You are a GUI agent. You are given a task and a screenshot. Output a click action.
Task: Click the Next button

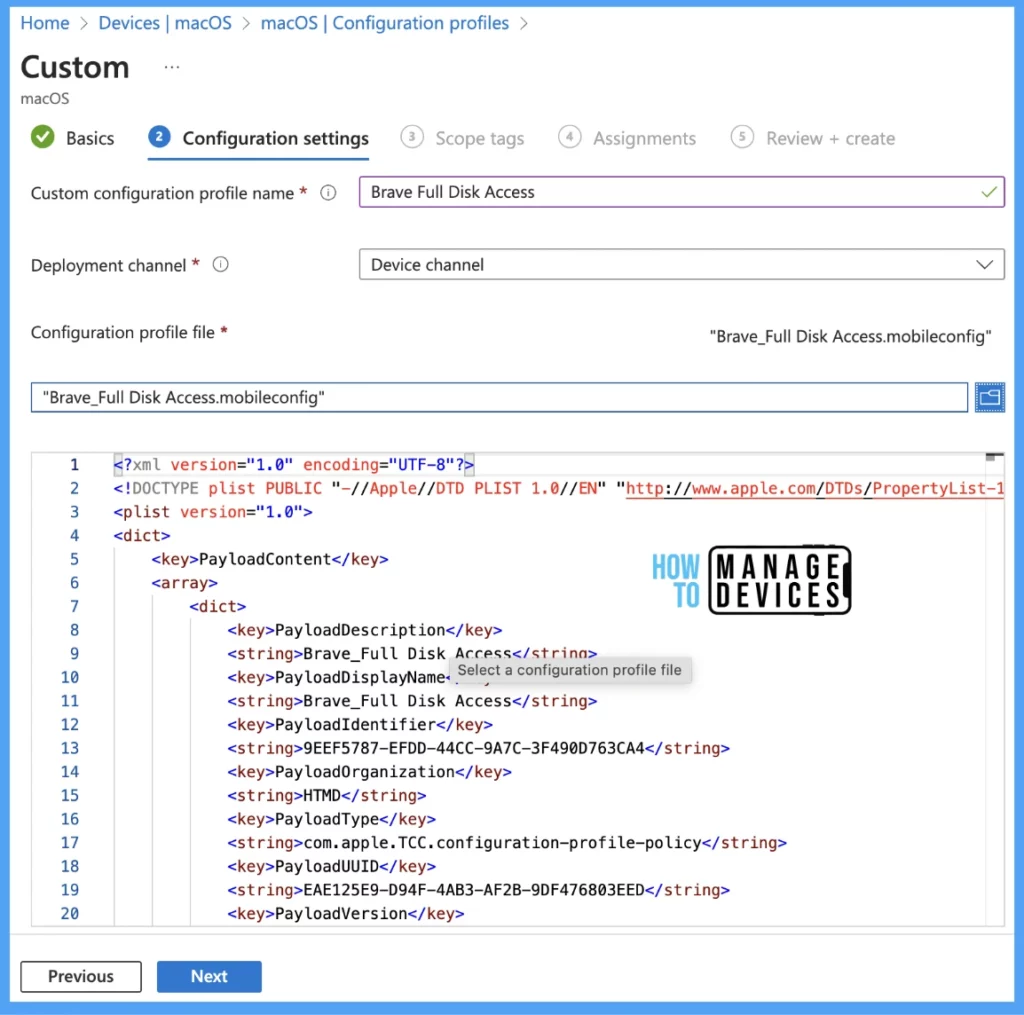[x=209, y=976]
